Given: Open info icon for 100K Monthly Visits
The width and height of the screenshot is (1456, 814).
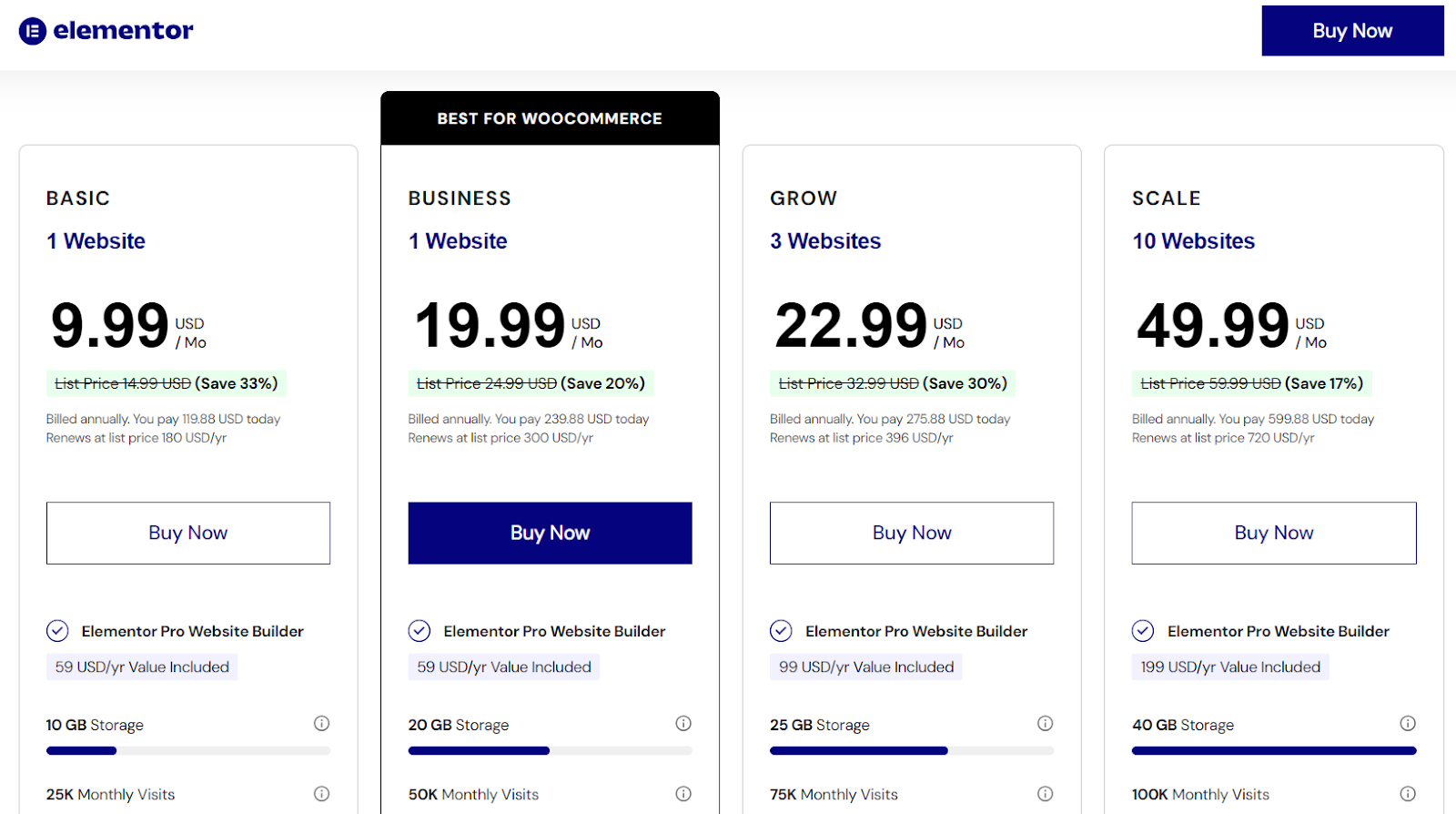Looking at the screenshot, I should click(x=1408, y=793).
